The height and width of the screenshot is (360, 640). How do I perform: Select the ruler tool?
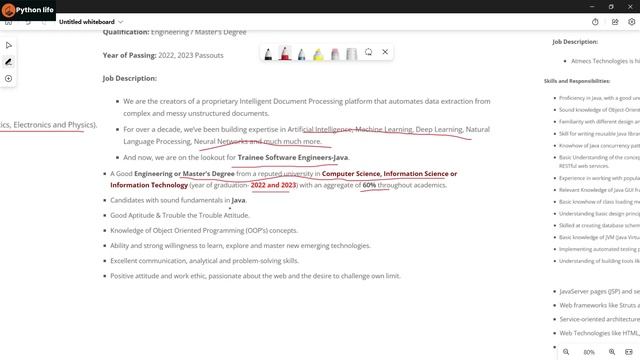click(351, 53)
